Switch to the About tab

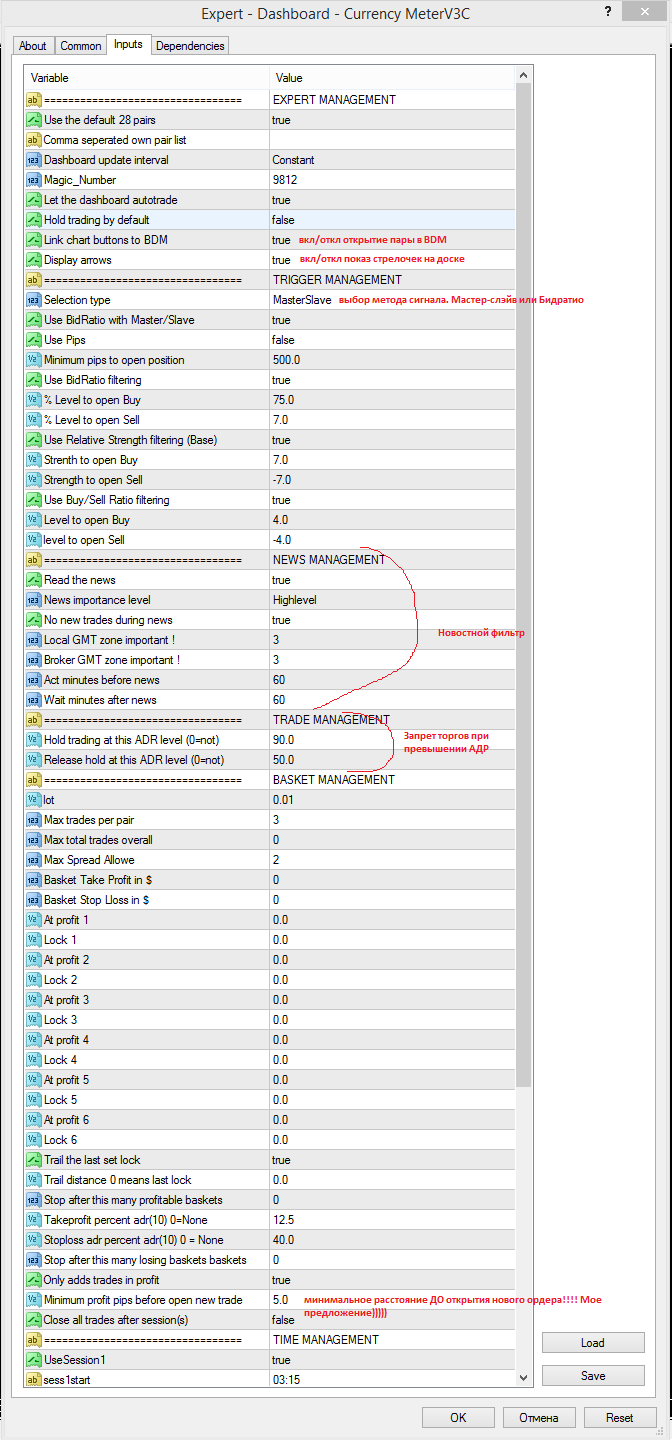coord(33,46)
